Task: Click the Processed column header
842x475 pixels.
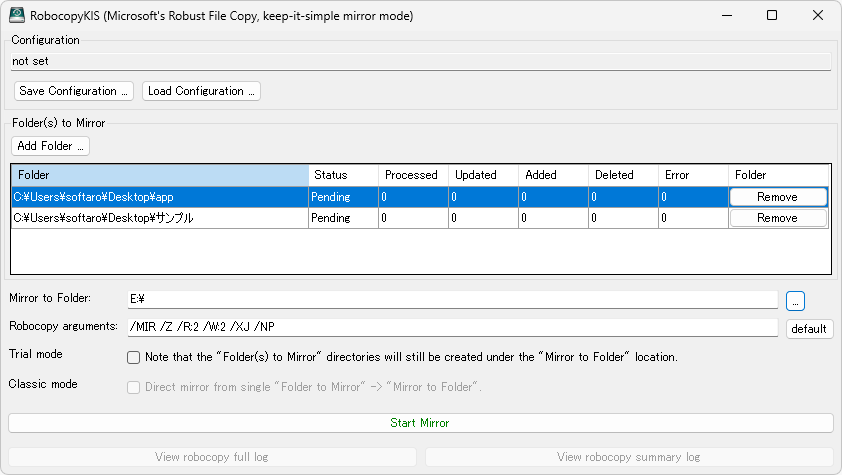Action: point(411,175)
